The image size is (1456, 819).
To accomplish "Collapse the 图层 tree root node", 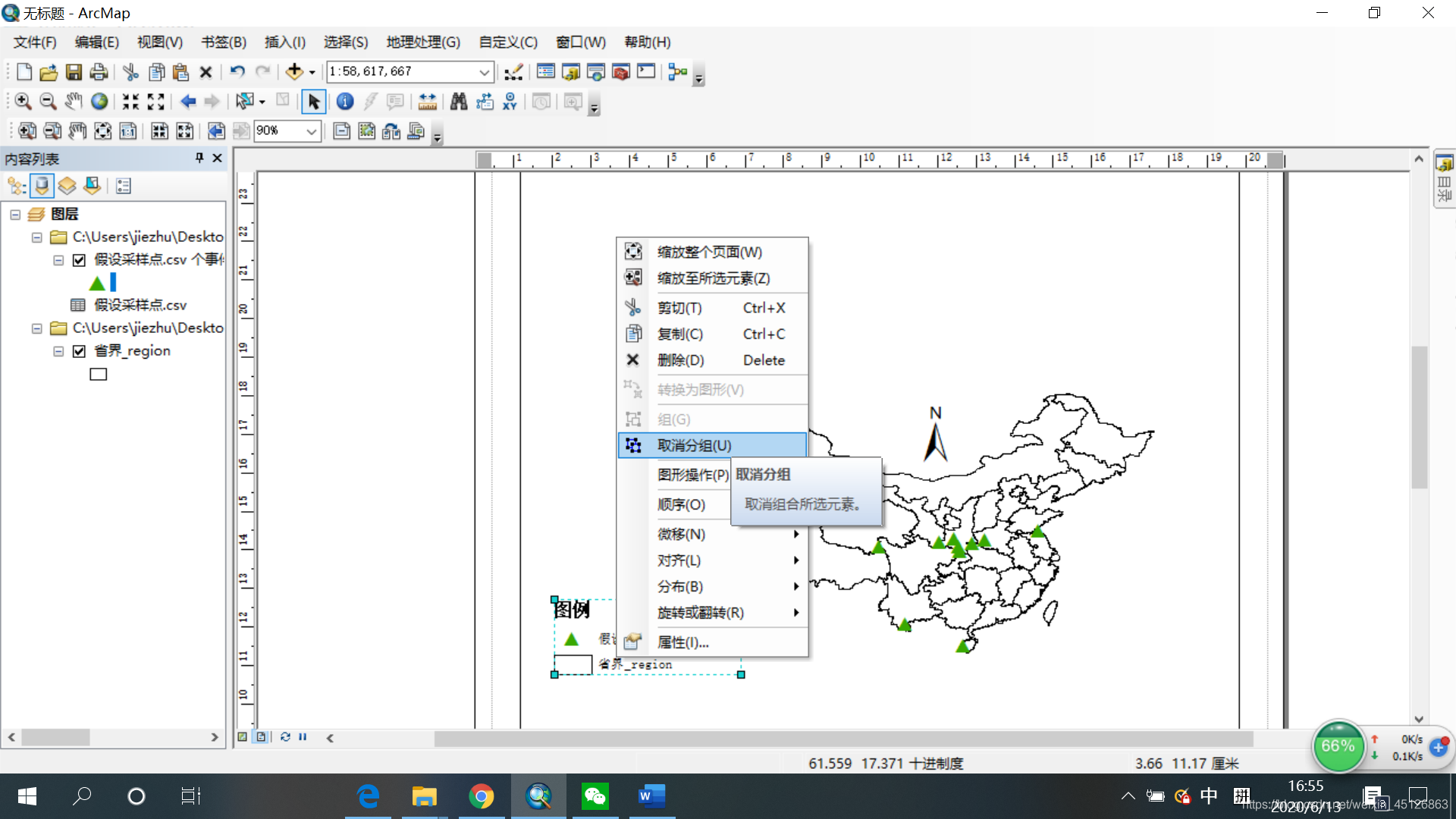I will point(15,215).
